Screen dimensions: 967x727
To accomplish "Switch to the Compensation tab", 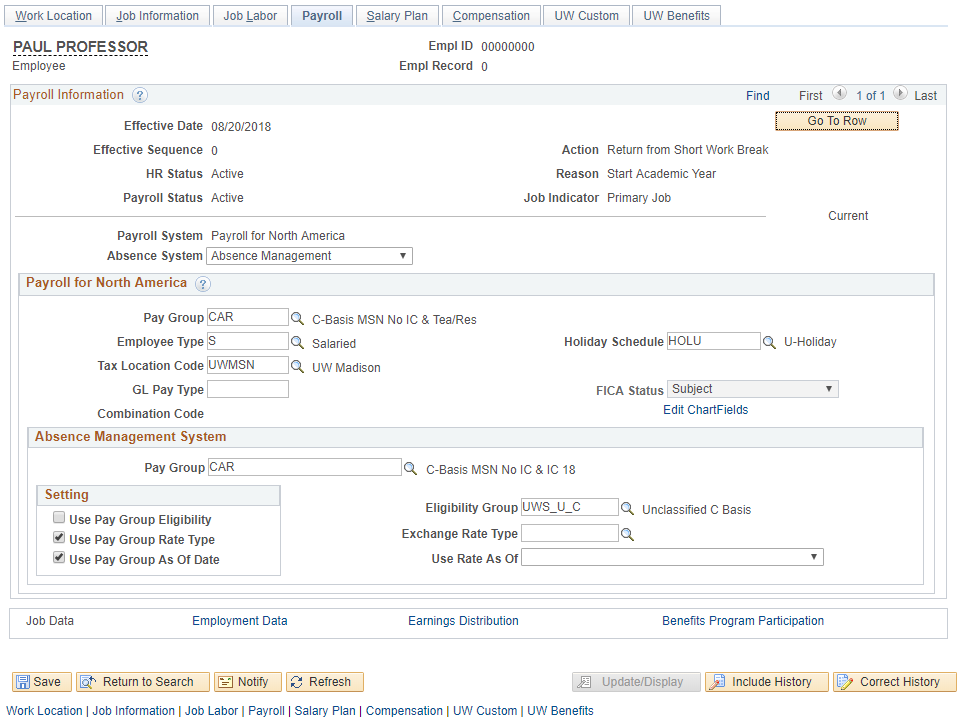I will (491, 16).
